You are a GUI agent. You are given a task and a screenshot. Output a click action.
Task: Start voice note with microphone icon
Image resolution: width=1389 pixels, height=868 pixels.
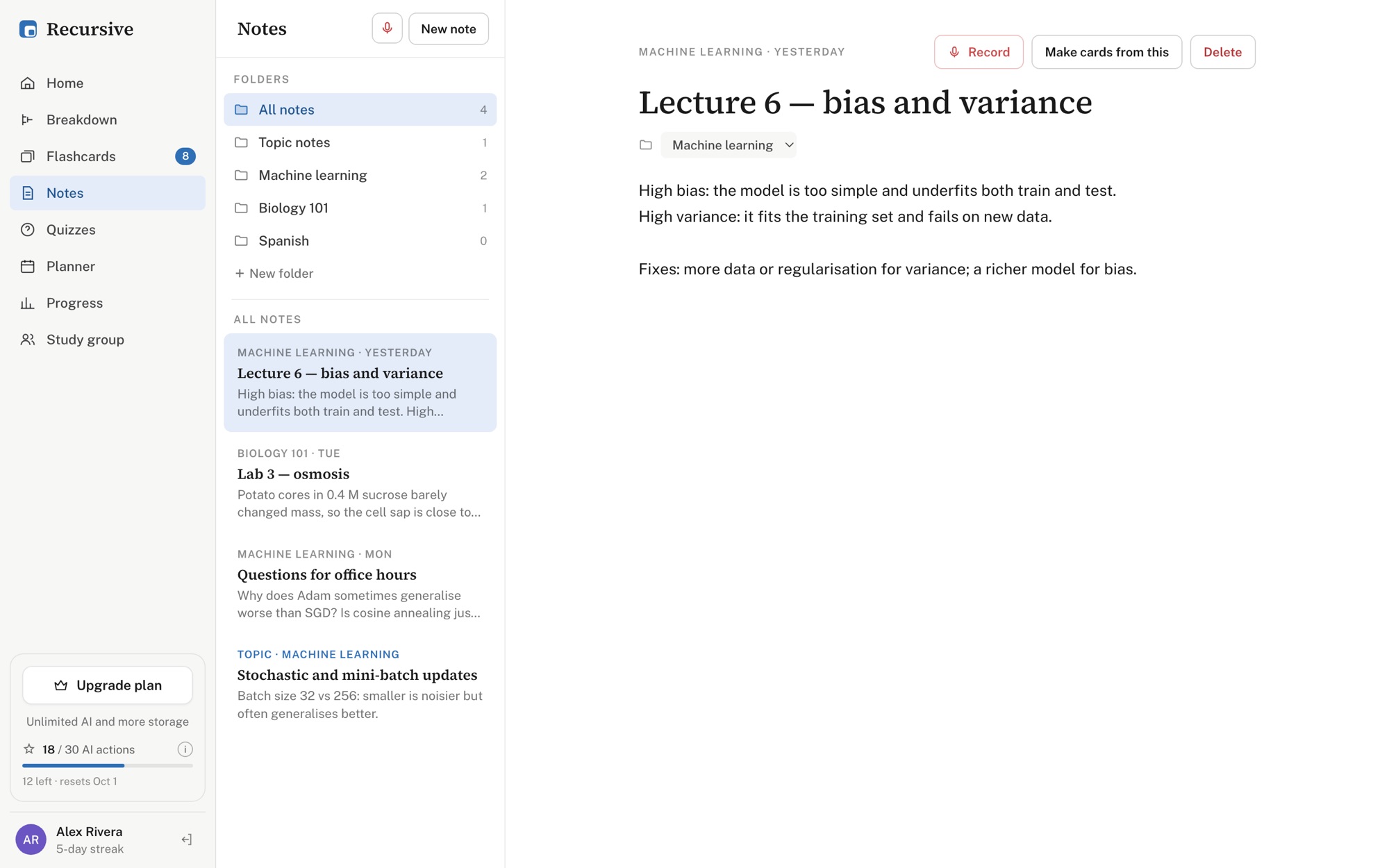(387, 28)
